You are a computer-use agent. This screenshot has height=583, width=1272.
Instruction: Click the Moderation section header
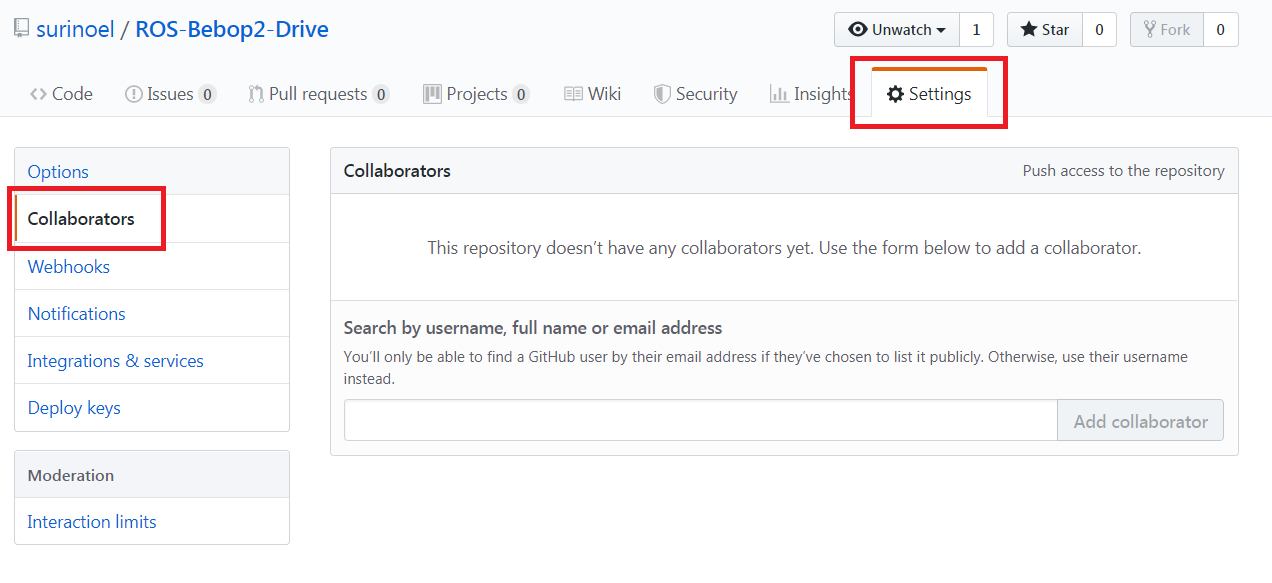click(152, 475)
